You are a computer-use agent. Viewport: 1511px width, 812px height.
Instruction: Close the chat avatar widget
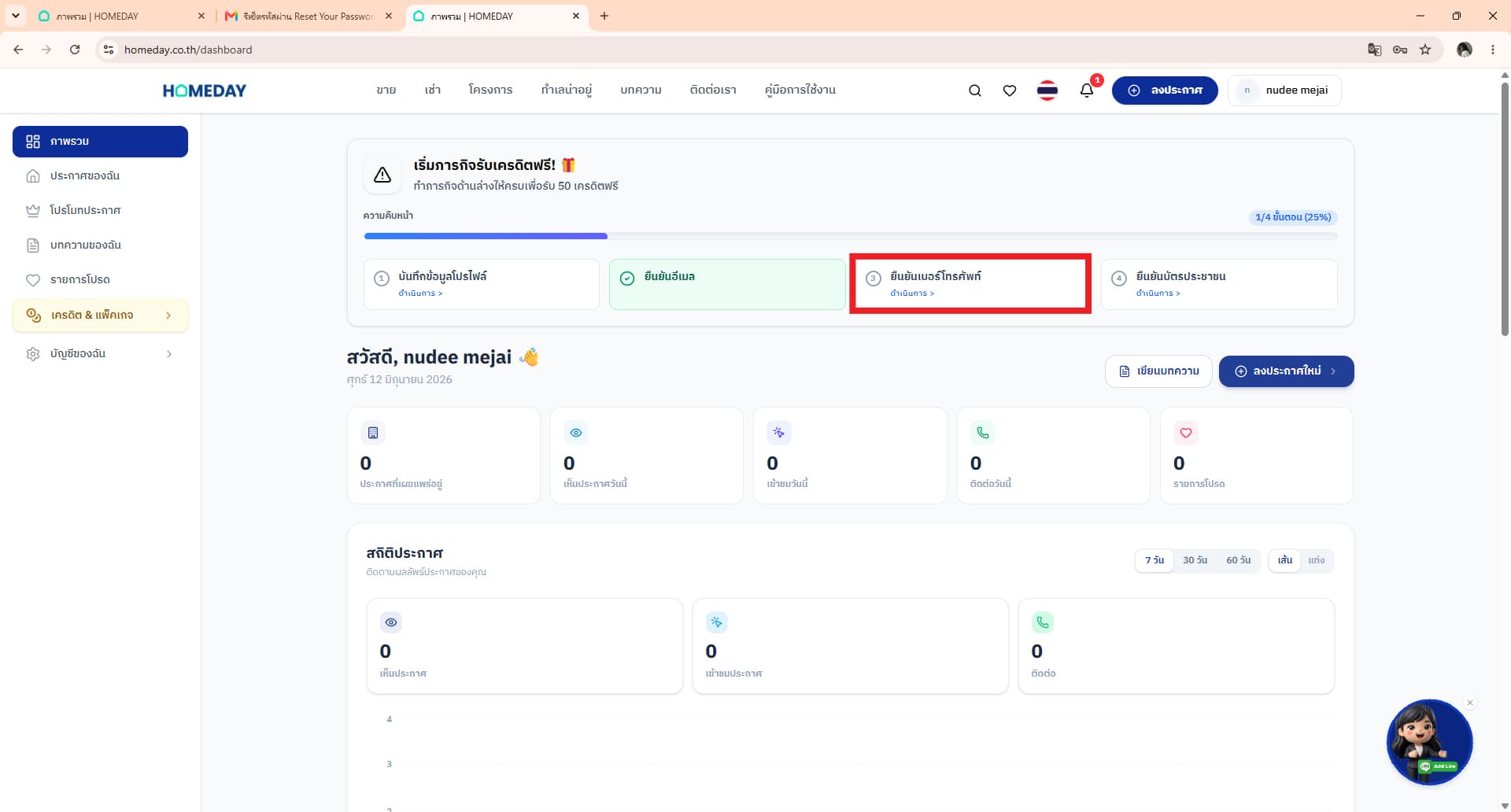click(x=1470, y=703)
